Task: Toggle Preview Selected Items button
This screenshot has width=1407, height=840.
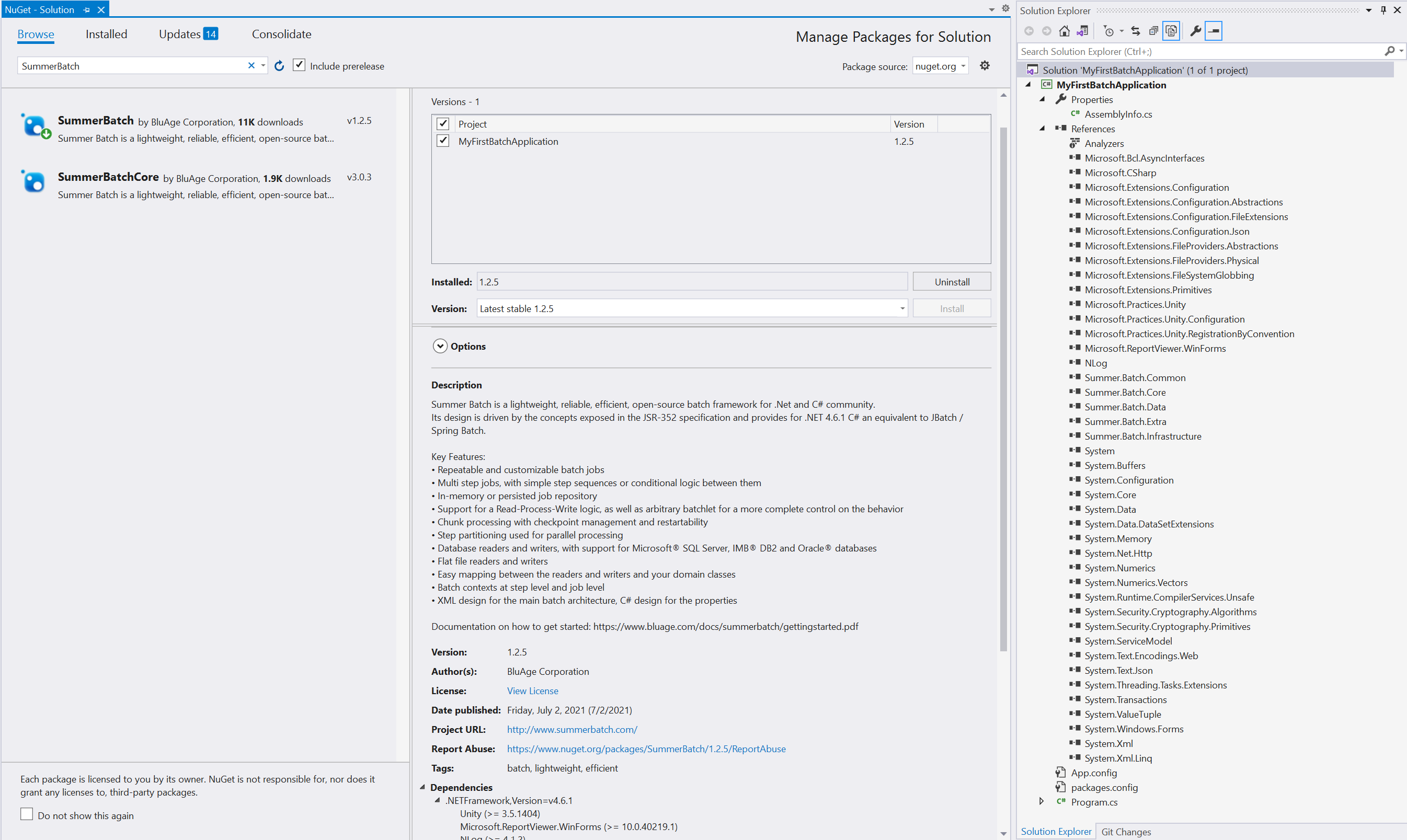Action: [x=1214, y=31]
